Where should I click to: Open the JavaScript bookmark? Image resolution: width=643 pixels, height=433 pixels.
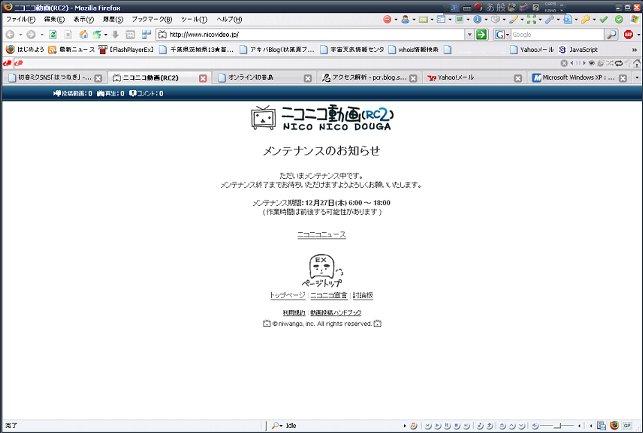click(x=579, y=50)
